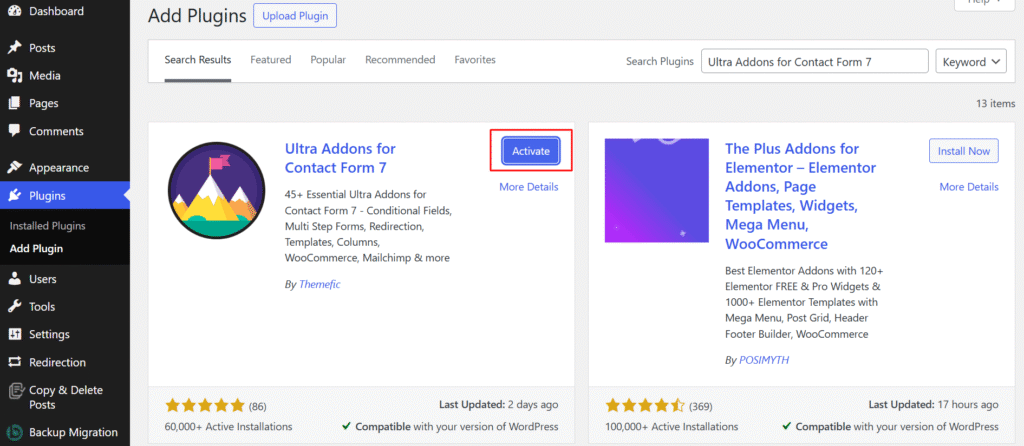Switch to the Popular tab
1024x446 pixels.
click(328, 59)
